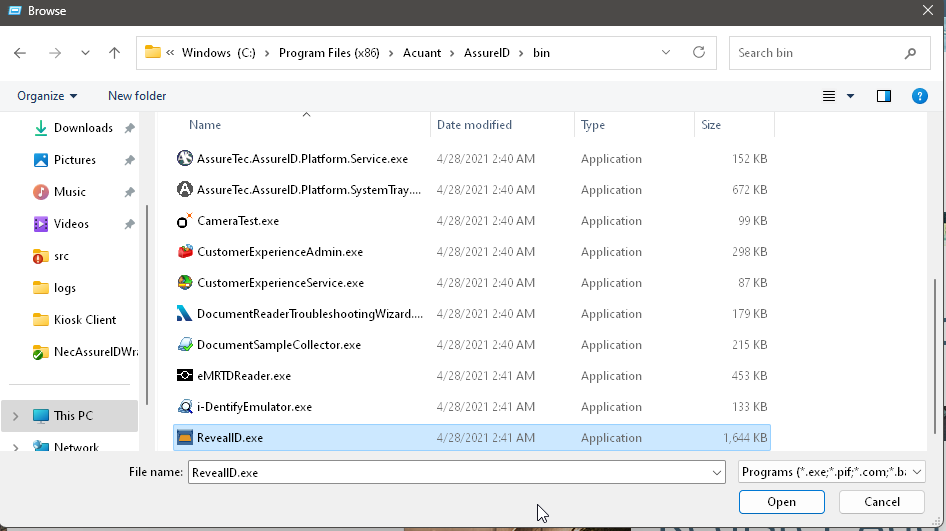Go up one folder level arrow
The width and height of the screenshot is (946, 531).
pos(114,53)
